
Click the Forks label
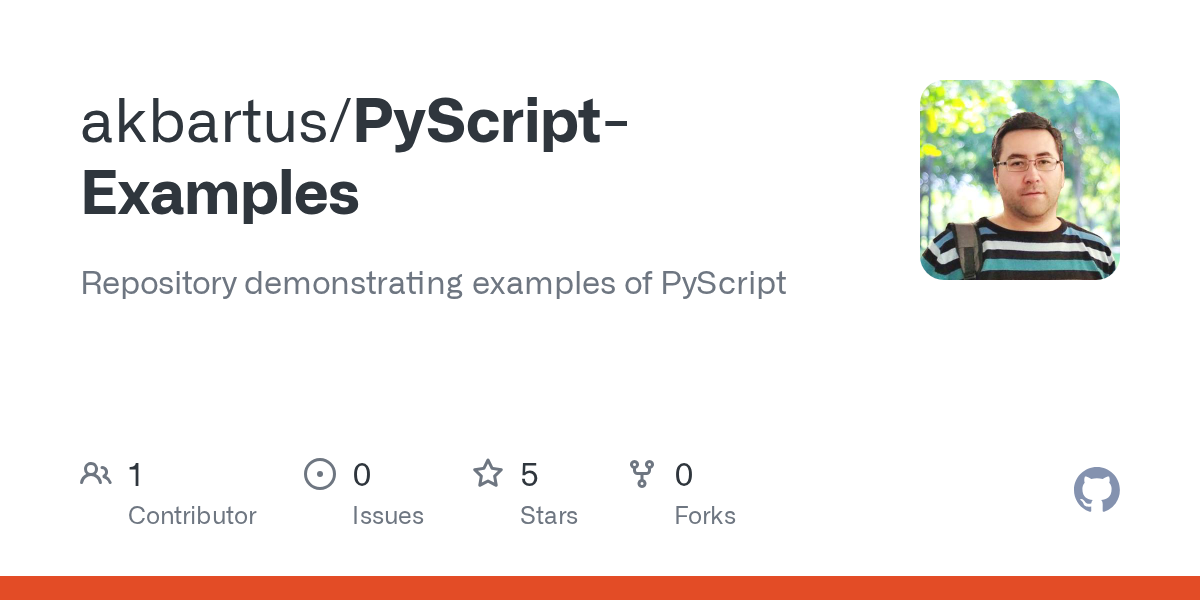705,516
